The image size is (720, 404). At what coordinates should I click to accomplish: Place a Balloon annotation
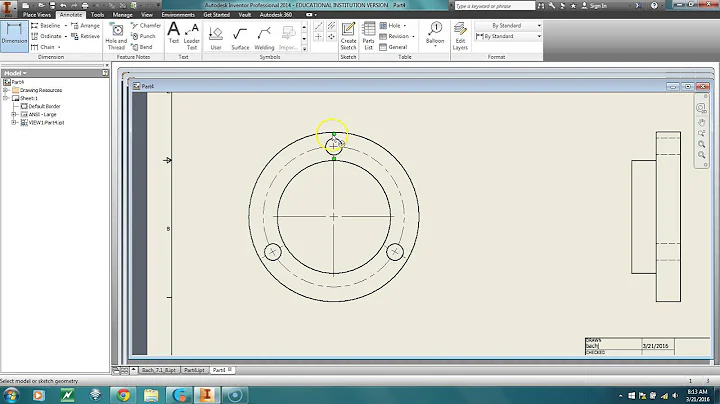(x=435, y=34)
